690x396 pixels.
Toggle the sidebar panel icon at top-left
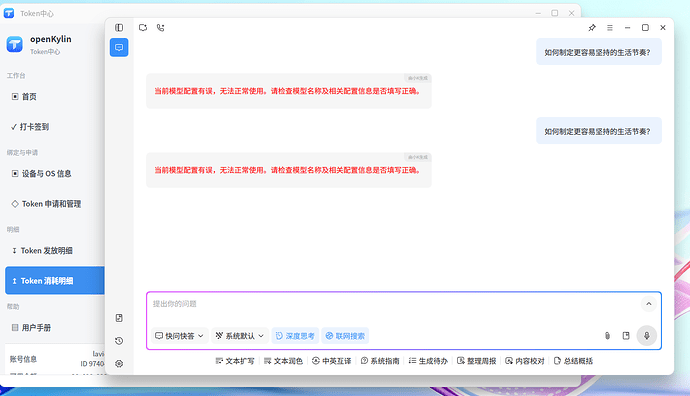click(119, 28)
